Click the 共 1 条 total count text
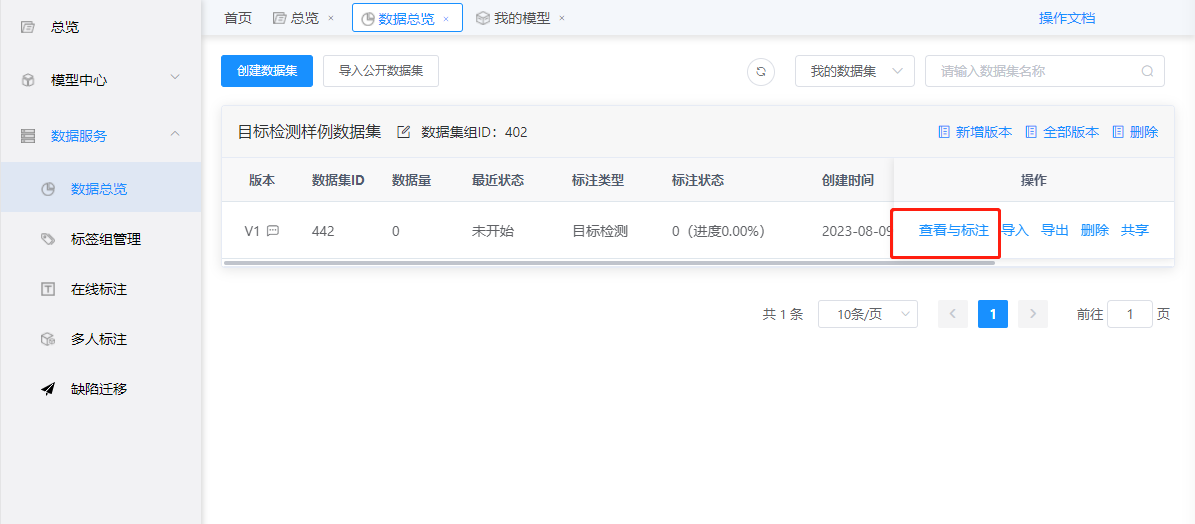The image size is (1195, 524). pyautogui.click(x=783, y=314)
